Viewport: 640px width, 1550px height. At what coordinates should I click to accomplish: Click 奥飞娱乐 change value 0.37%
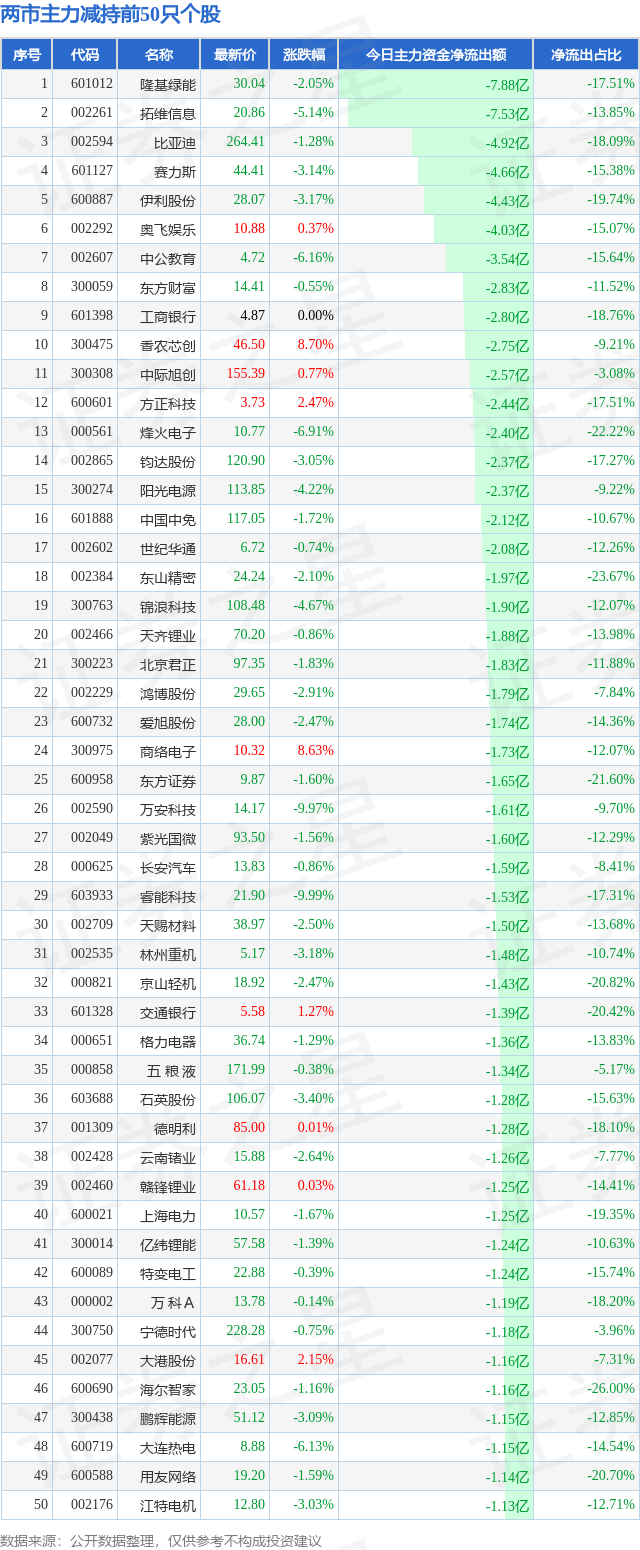tap(316, 229)
